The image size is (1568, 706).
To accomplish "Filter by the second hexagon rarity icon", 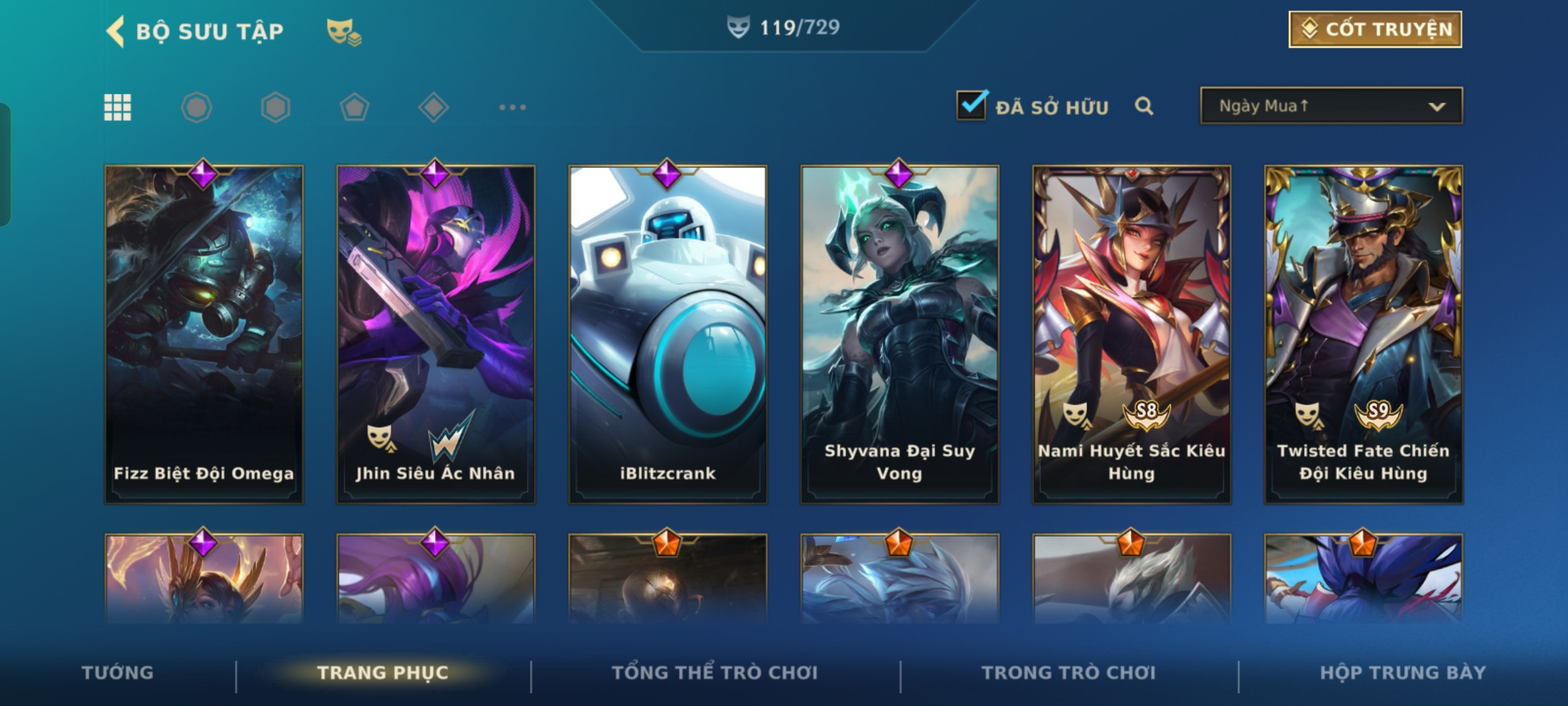I will click(x=276, y=107).
